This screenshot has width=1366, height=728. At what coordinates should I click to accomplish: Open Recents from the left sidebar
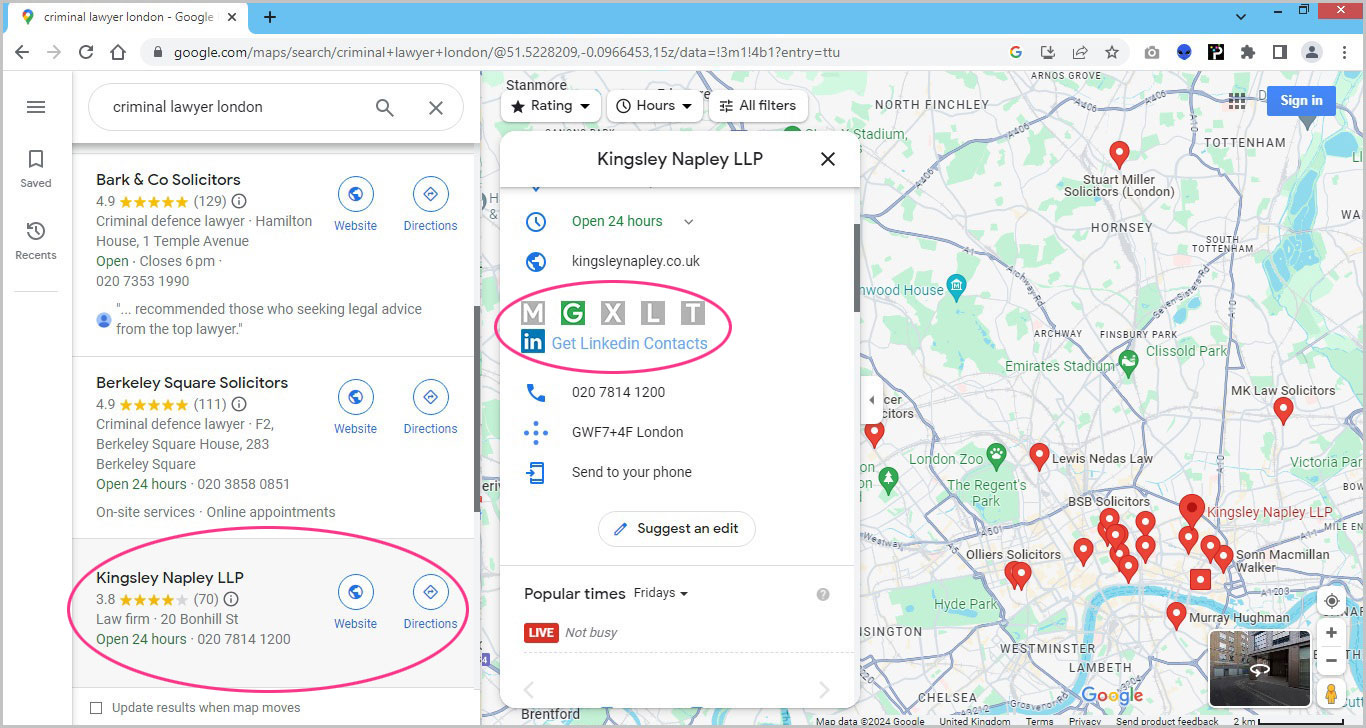click(x=36, y=240)
